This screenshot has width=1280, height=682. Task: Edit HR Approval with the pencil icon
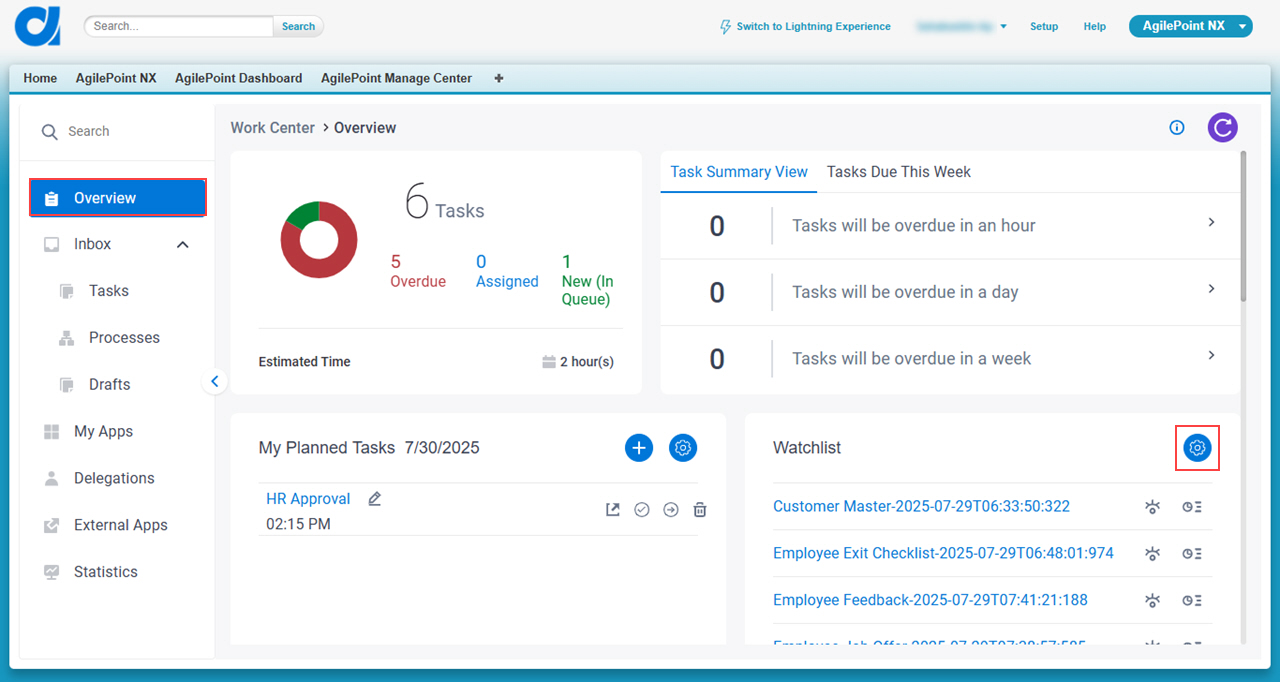coord(375,498)
